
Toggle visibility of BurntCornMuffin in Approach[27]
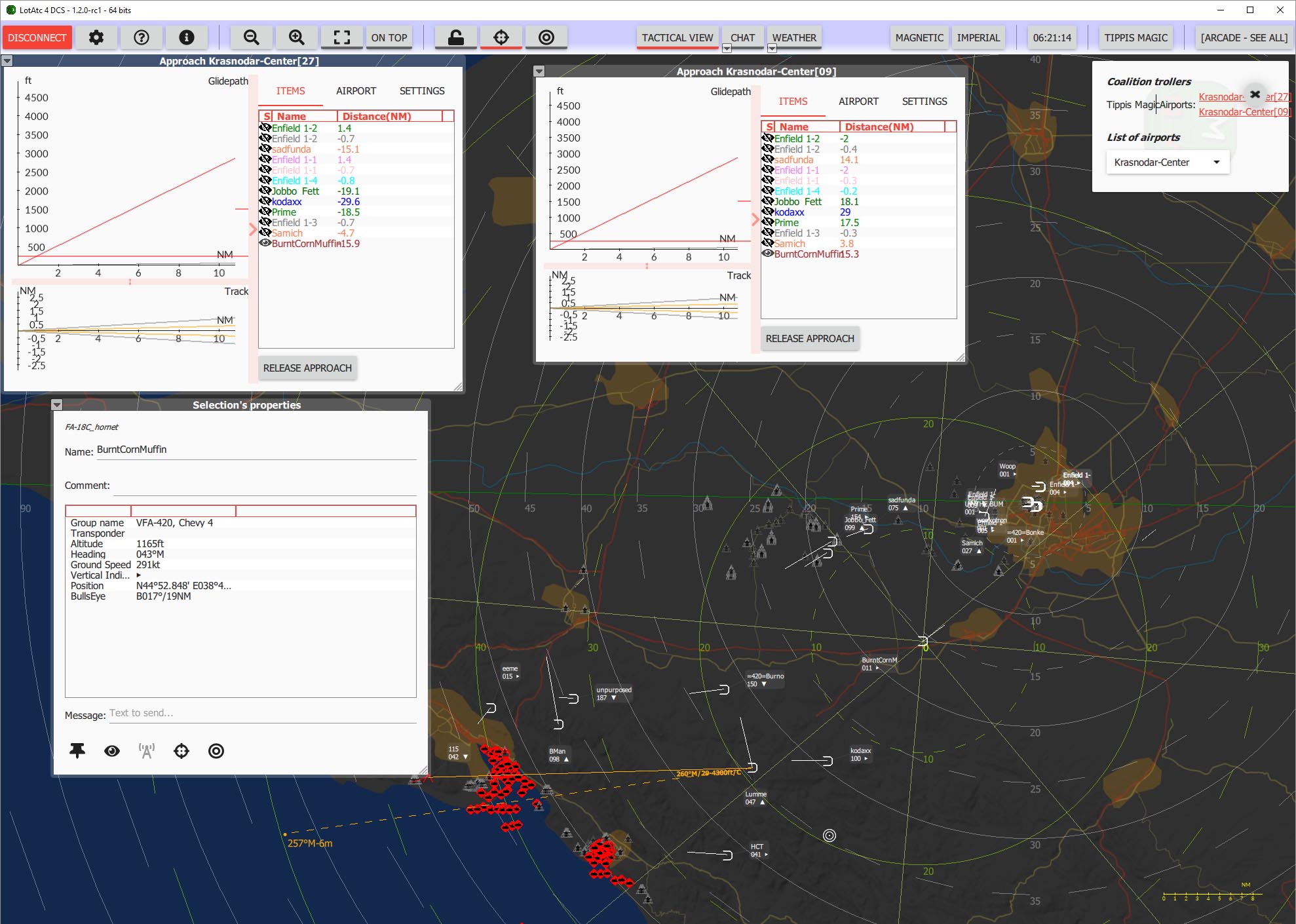coord(265,243)
